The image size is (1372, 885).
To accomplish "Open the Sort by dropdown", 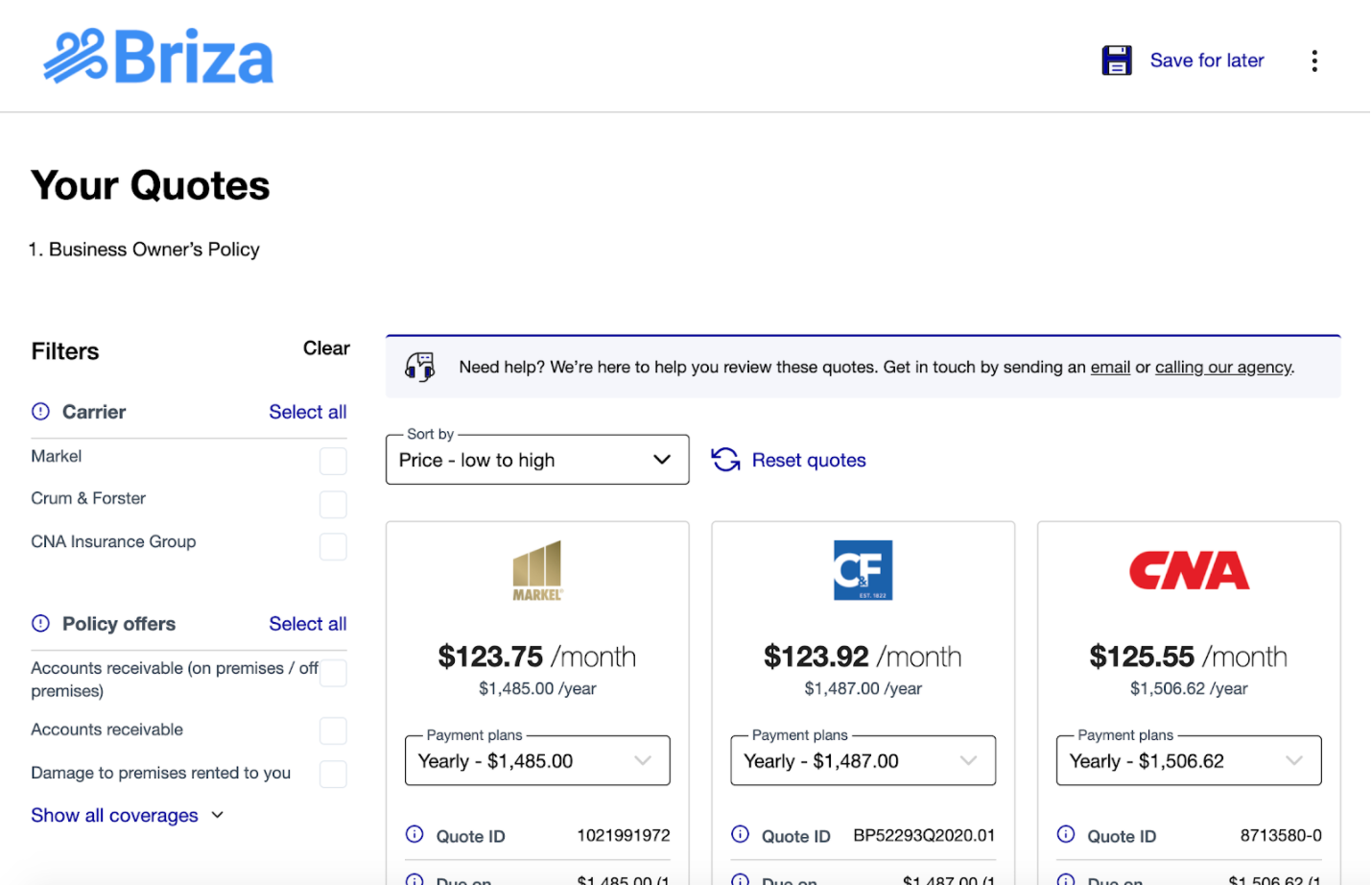I will pyautogui.click(x=536, y=460).
